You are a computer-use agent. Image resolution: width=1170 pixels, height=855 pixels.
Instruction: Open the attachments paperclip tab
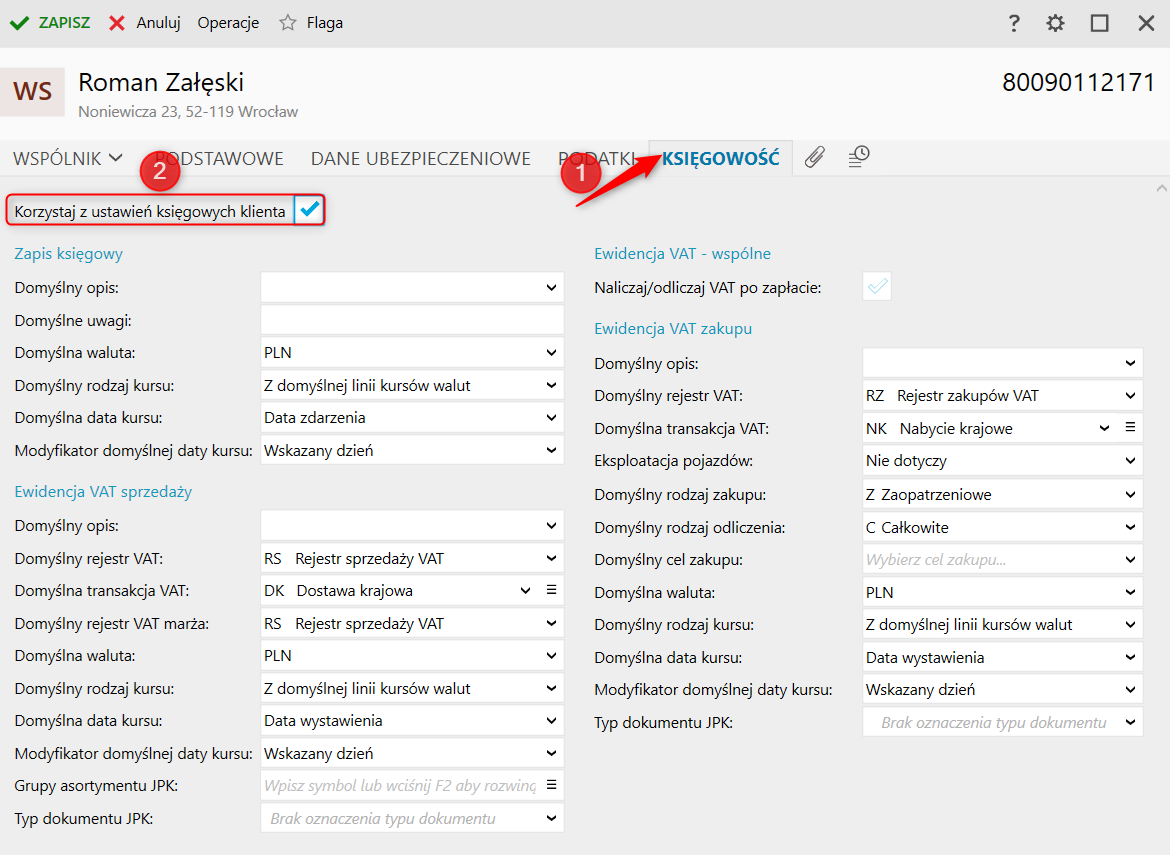point(815,157)
